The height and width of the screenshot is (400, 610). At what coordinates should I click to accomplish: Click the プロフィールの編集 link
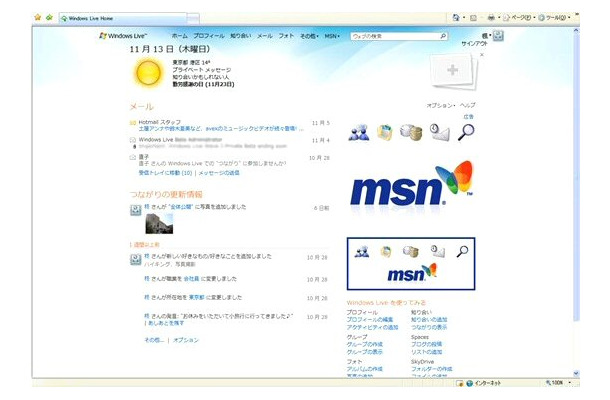(370, 320)
